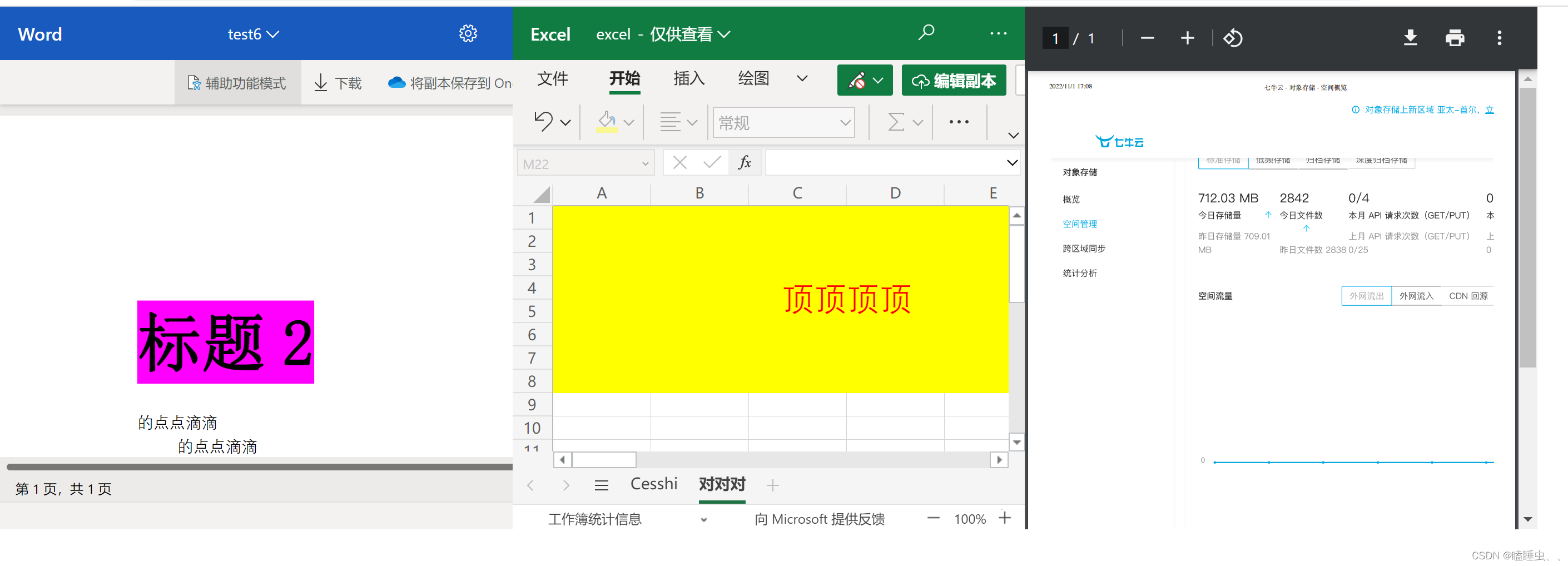This screenshot has height=566, width=1568.
Task: Expand the formula bar chevron
Action: 1011,162
